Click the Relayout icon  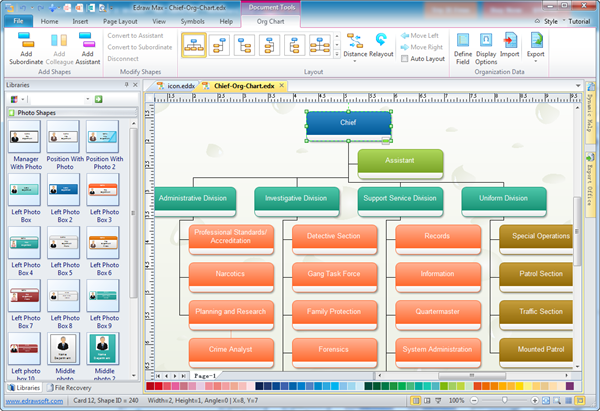coord(381,40)
